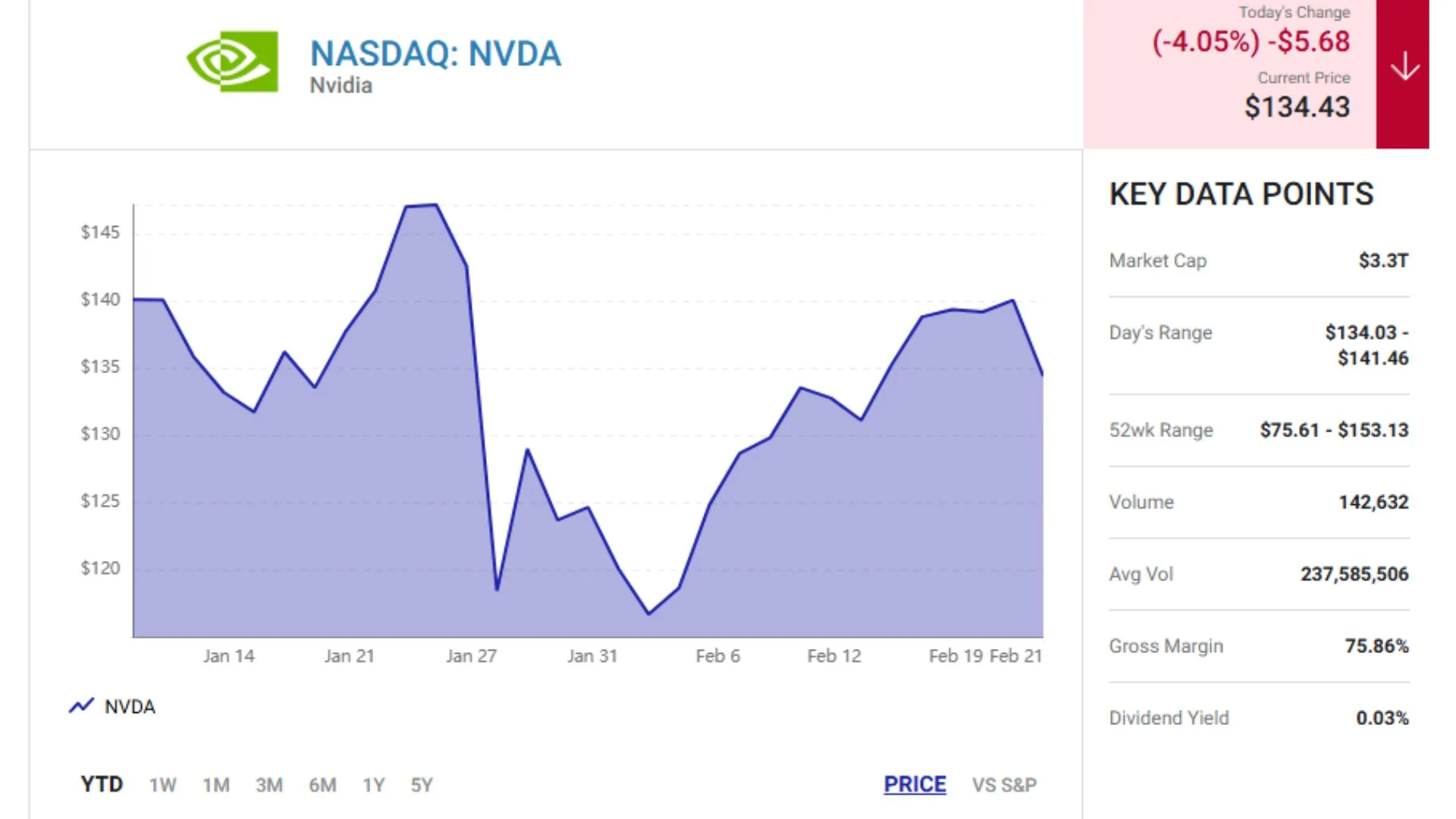
Task: Click the $120 y-axis label
Action: pyautogui.click(x=100, y=568)
